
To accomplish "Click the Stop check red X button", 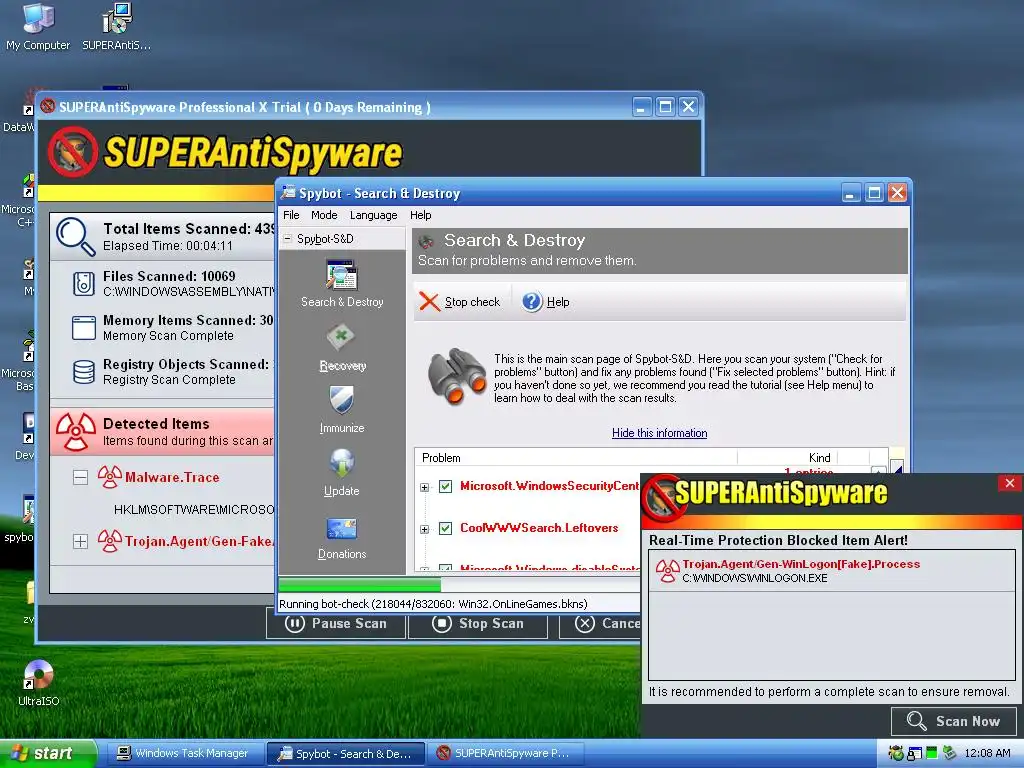I will point(459,302).
